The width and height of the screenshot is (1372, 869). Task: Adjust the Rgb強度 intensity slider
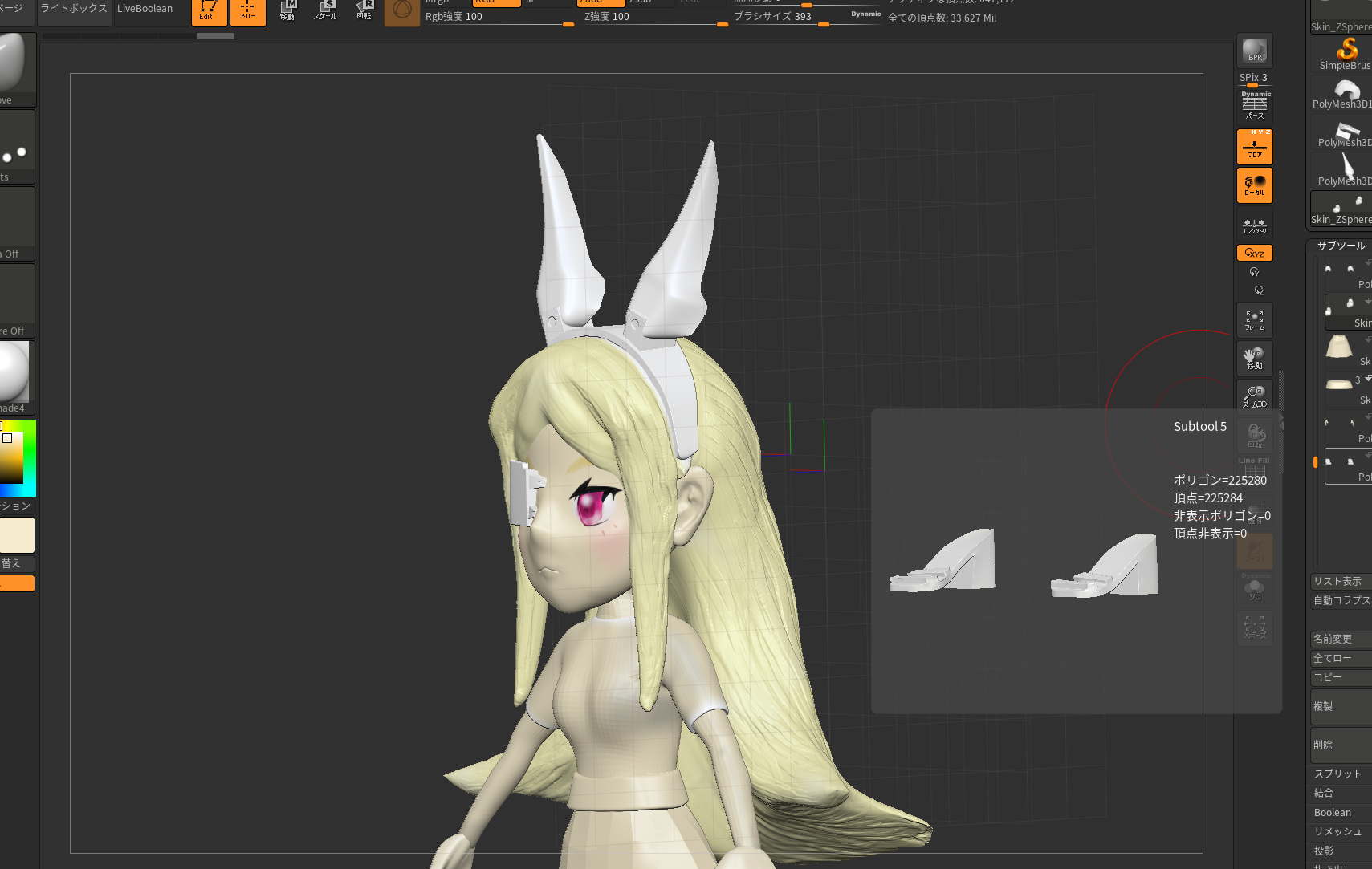(x=499, y=17)
